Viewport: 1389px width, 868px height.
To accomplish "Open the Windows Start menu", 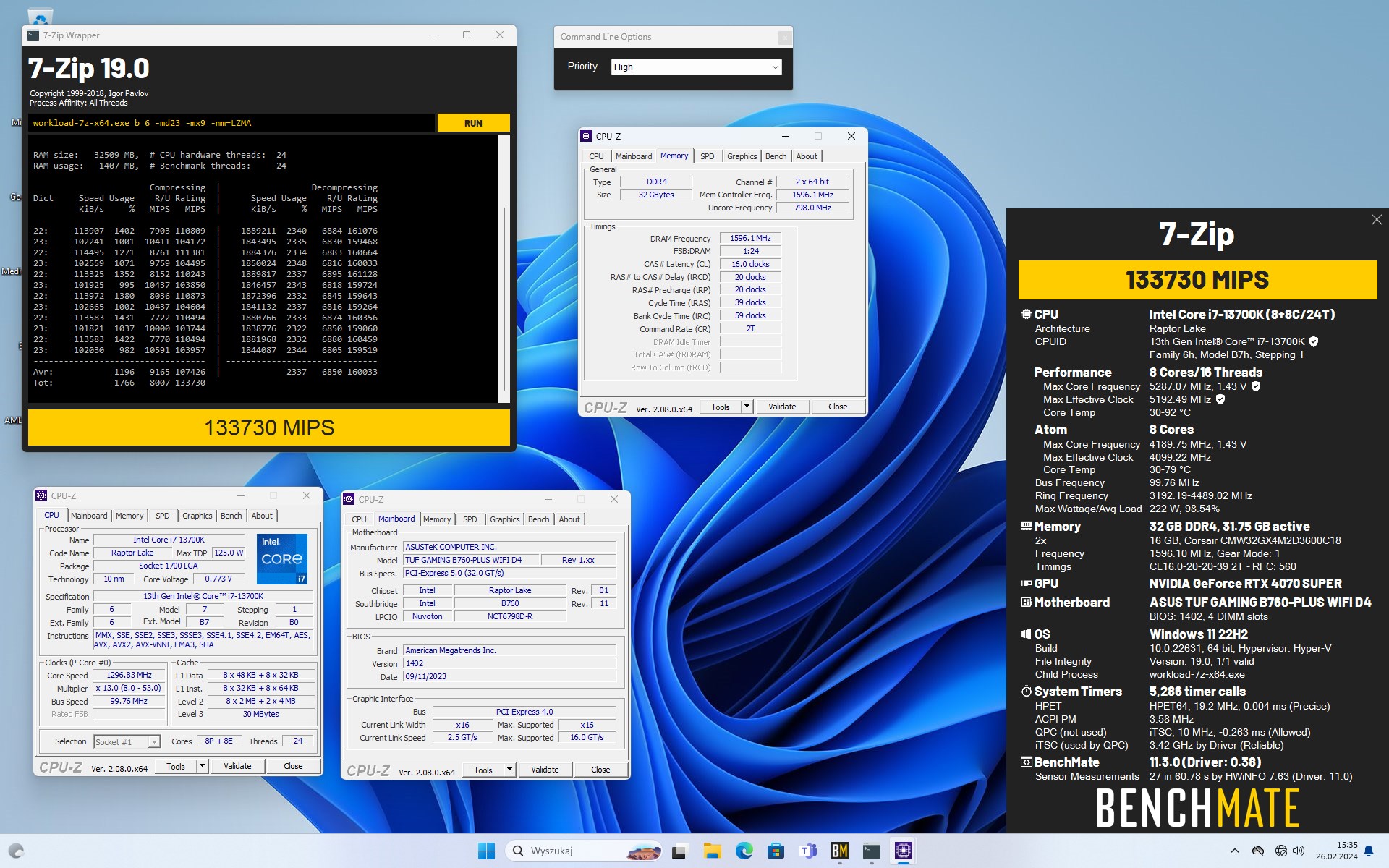I will pyautogui.click(x=486, y=851).
